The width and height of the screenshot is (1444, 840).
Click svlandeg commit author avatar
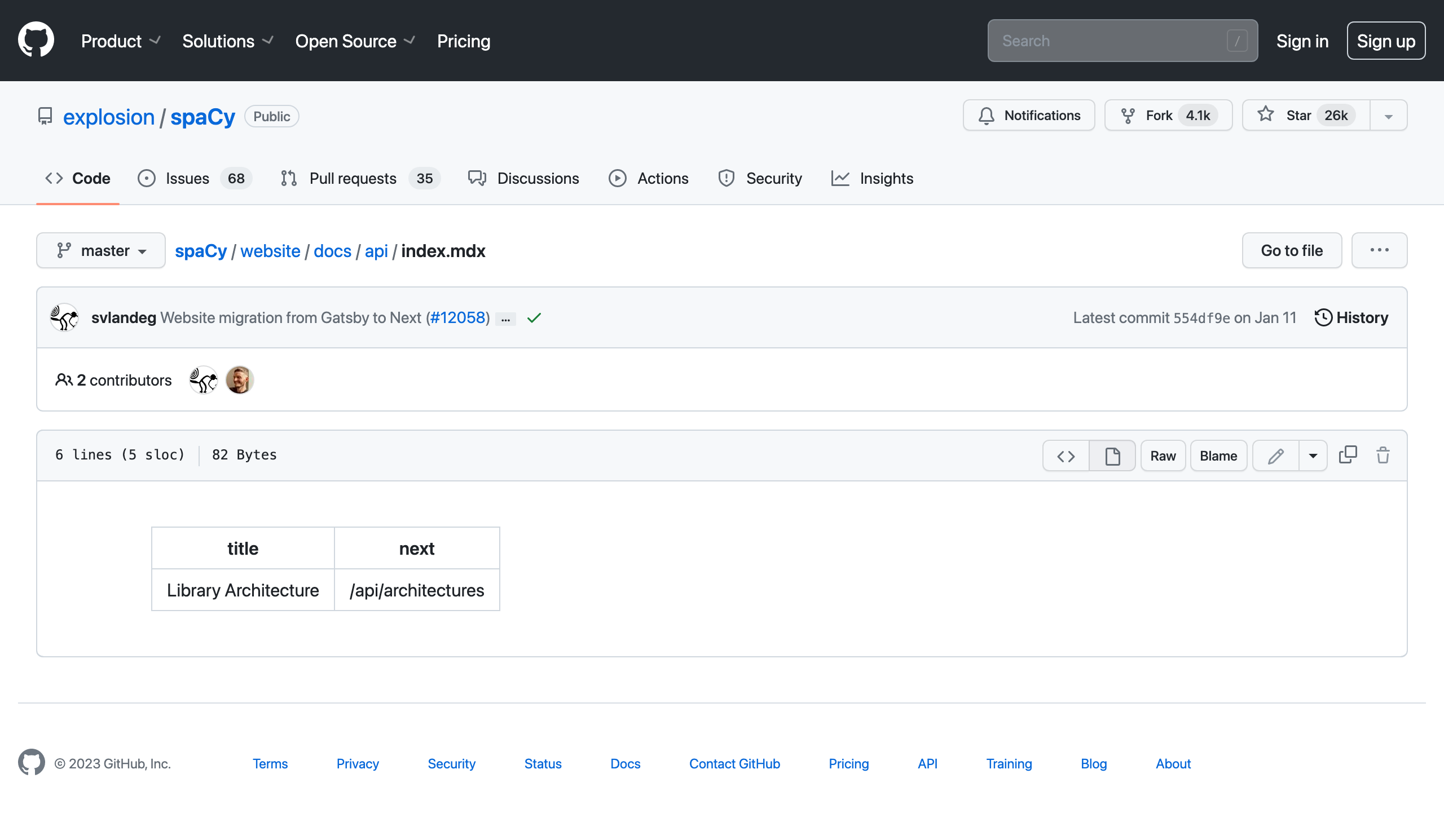[x=64, y=317]
